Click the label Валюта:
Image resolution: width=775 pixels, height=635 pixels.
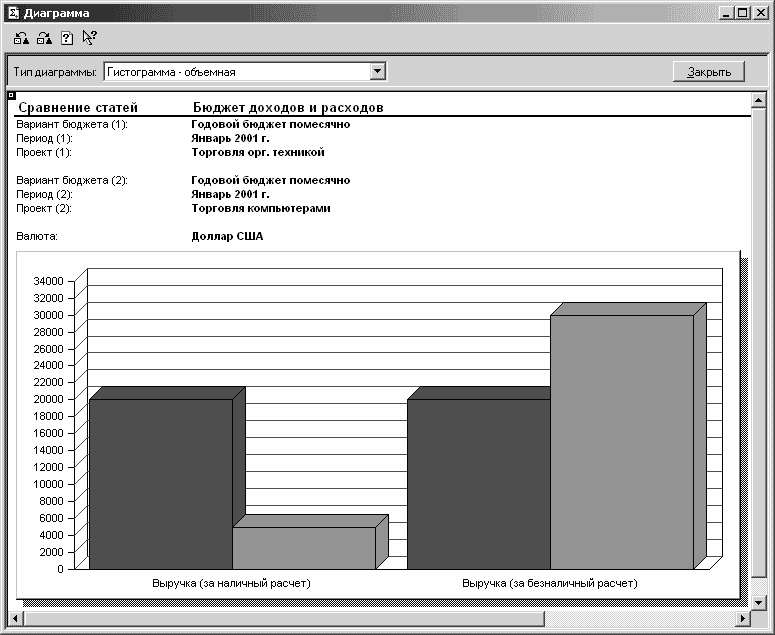point(37,236)
